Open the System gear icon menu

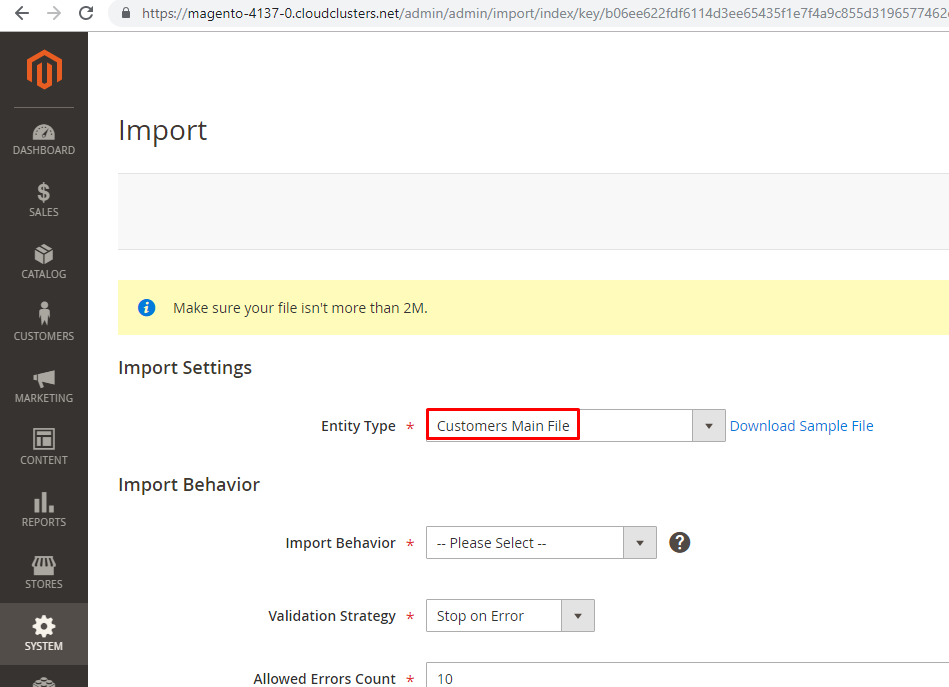coord(44,633)
